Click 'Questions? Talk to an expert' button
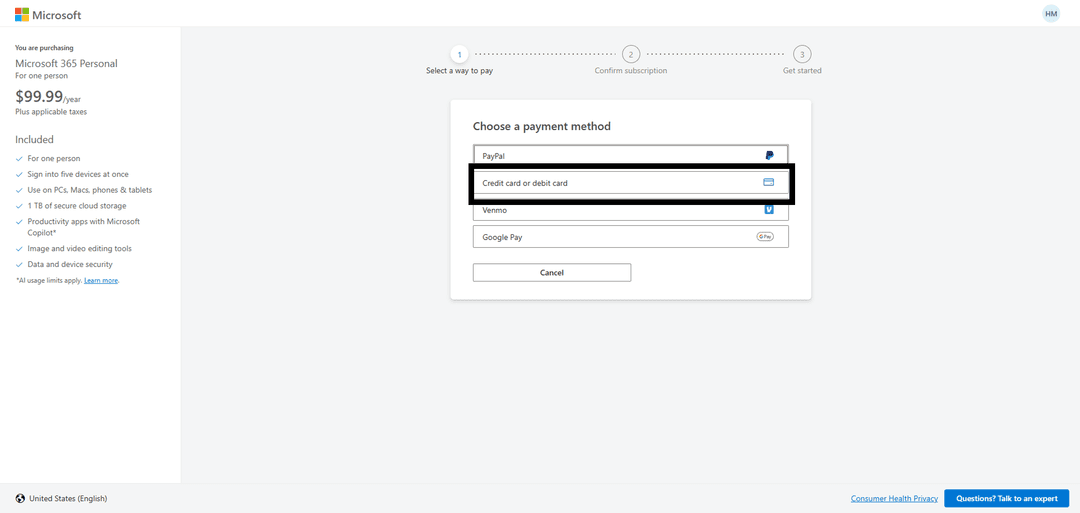The image size is (1080, 513). [1006, 498]
